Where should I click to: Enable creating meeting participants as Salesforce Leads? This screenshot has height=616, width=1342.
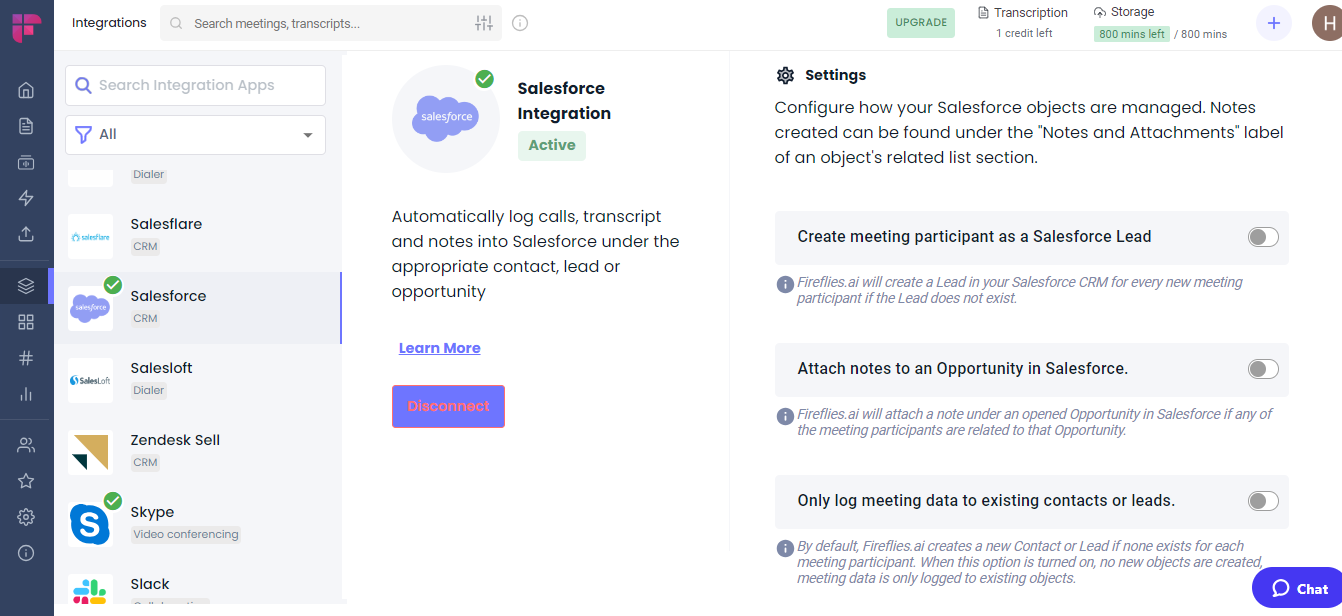click(x=1263, y=237)
